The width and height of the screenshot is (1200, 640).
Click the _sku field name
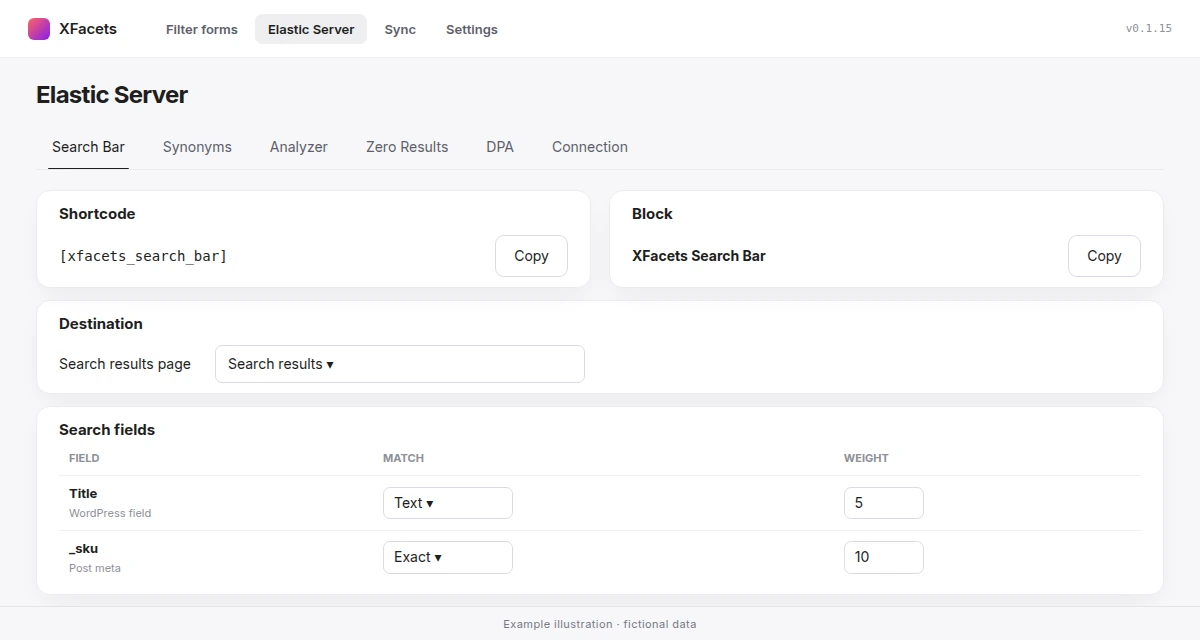[x=84, y=548]
